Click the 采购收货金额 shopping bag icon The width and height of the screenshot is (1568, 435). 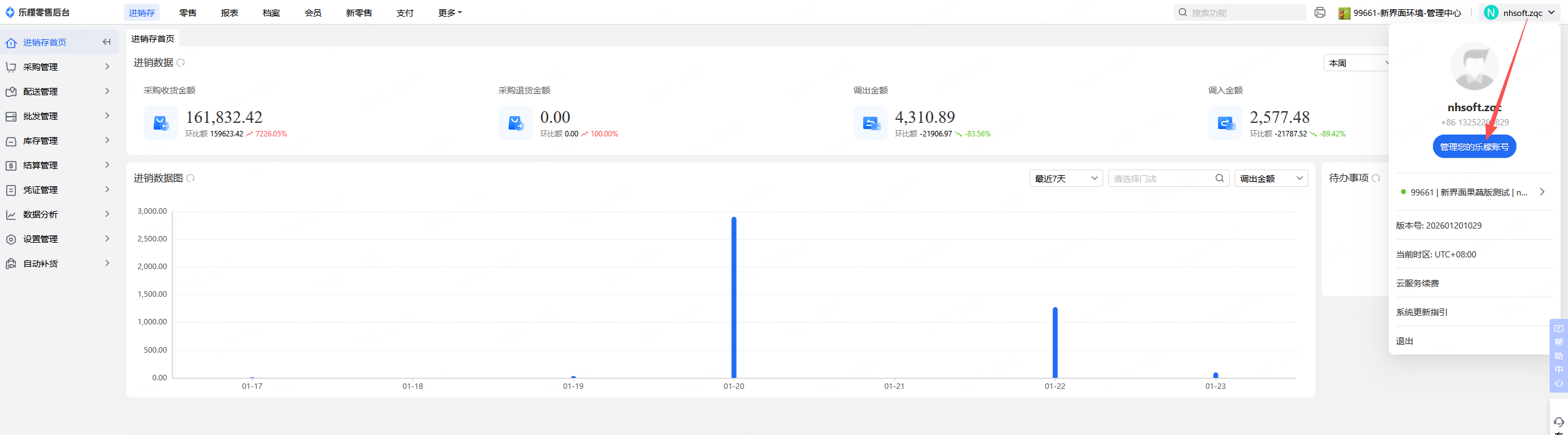161,123
